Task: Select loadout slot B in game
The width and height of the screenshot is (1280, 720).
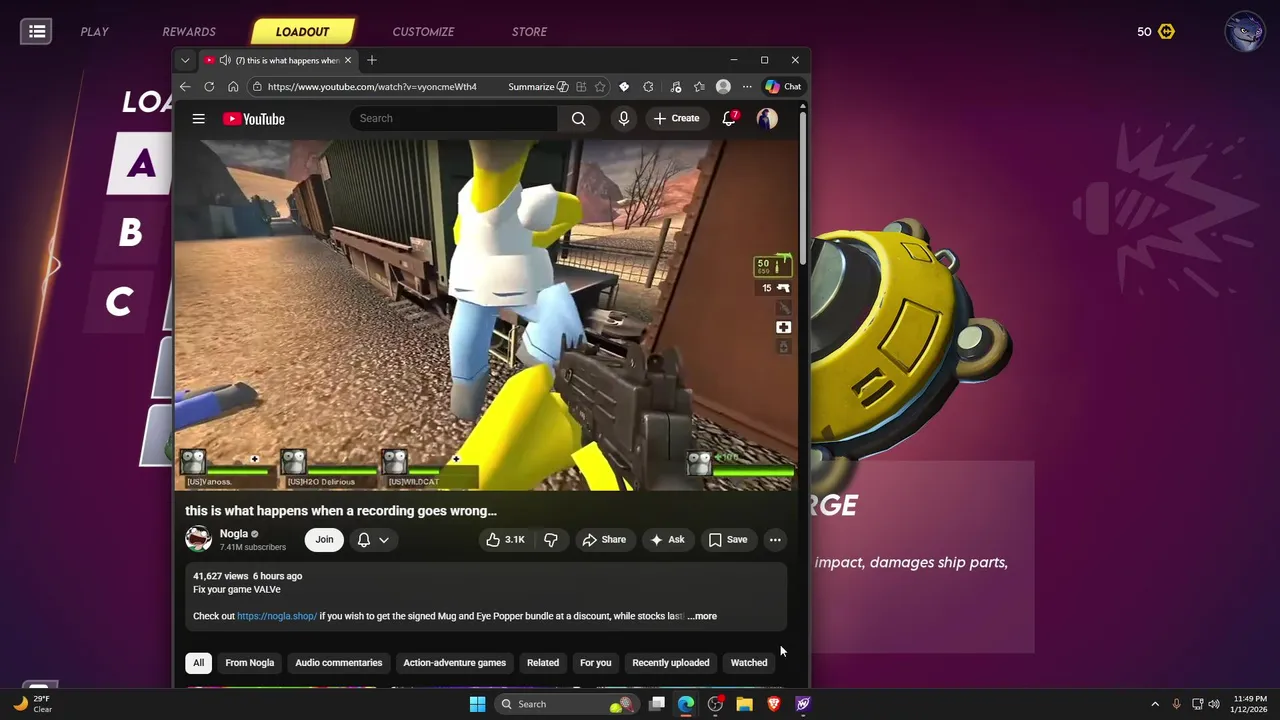Action: click(x=130, y=232)
